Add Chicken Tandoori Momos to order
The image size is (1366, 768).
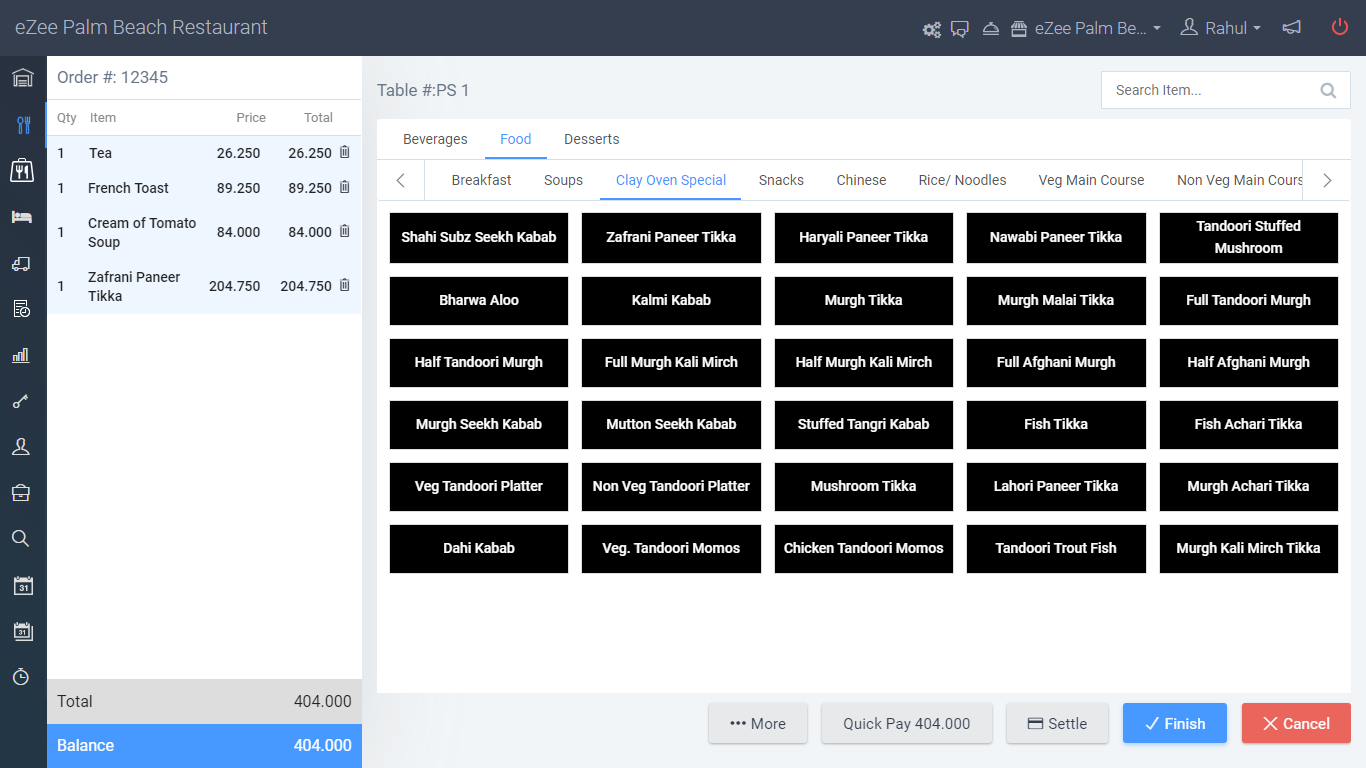click(x=864, y=548)
